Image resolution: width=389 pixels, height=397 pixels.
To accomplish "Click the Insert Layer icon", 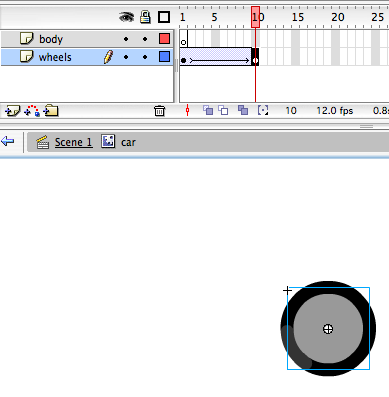I will pos(13,110).
